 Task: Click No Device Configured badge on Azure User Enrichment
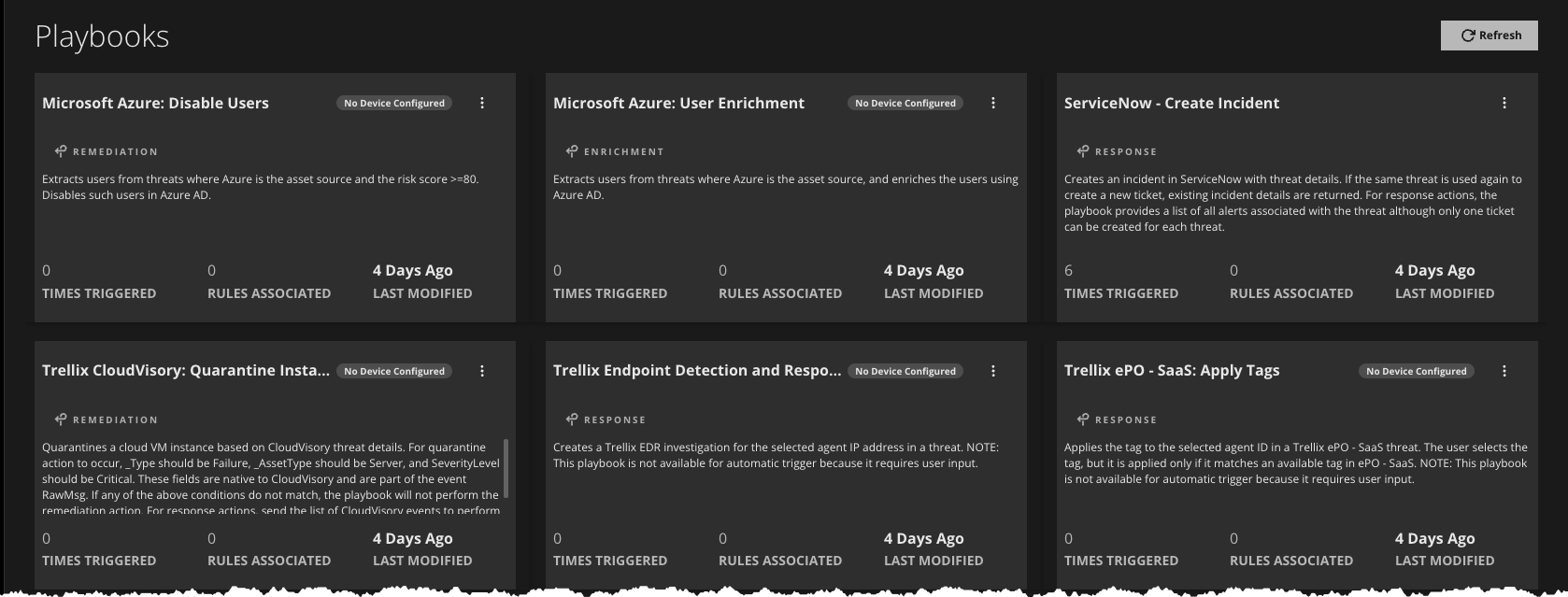pyautogui.click(x=905, y=103)
